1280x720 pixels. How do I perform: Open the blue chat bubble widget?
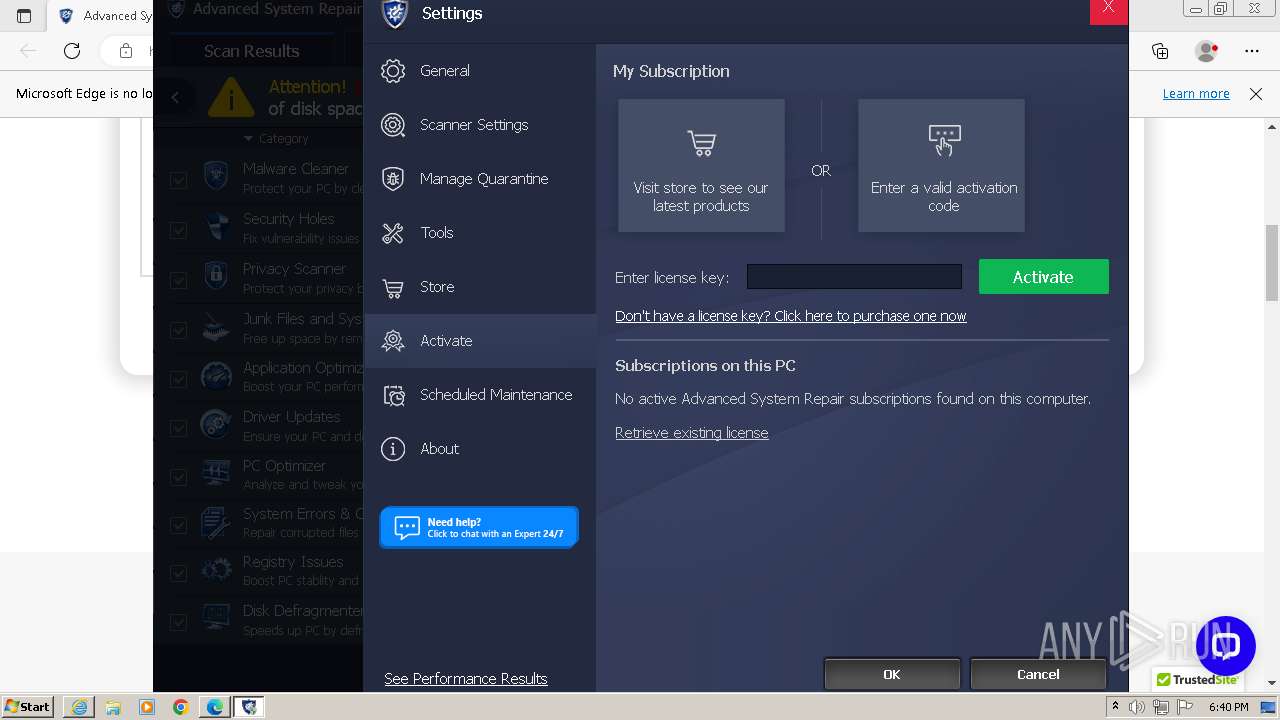click(x=1226, y=645)
